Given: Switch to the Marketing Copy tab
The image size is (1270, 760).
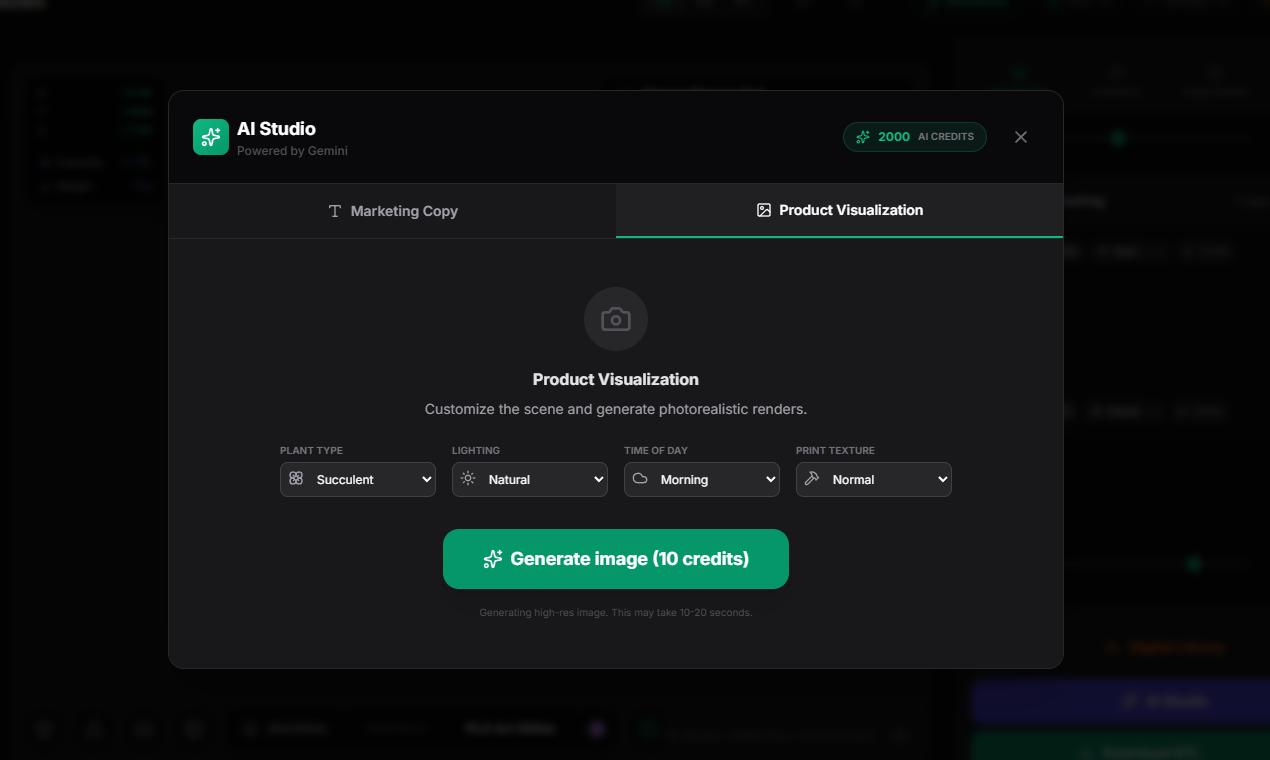Looking at the screenshot, I should (x=392, y=211).
